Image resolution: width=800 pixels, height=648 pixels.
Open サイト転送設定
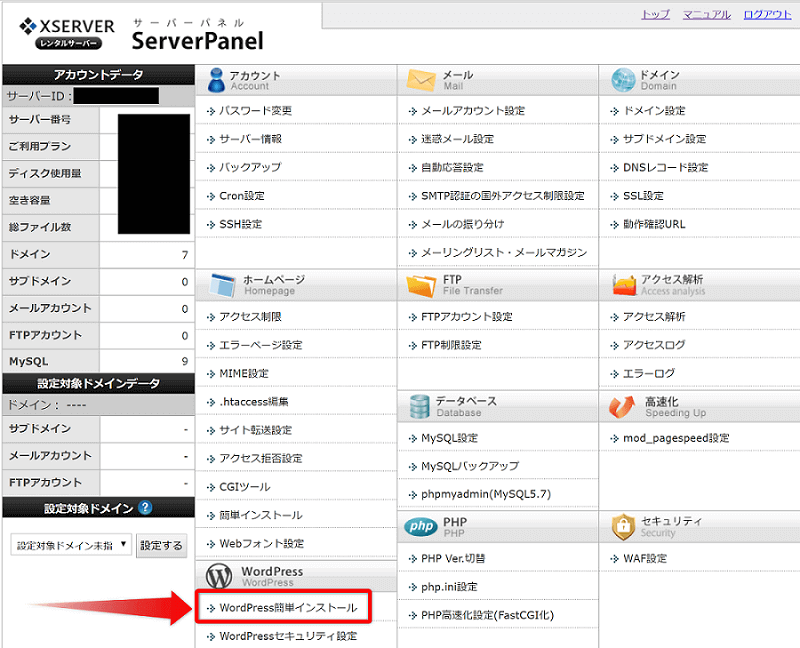[255, 430]
